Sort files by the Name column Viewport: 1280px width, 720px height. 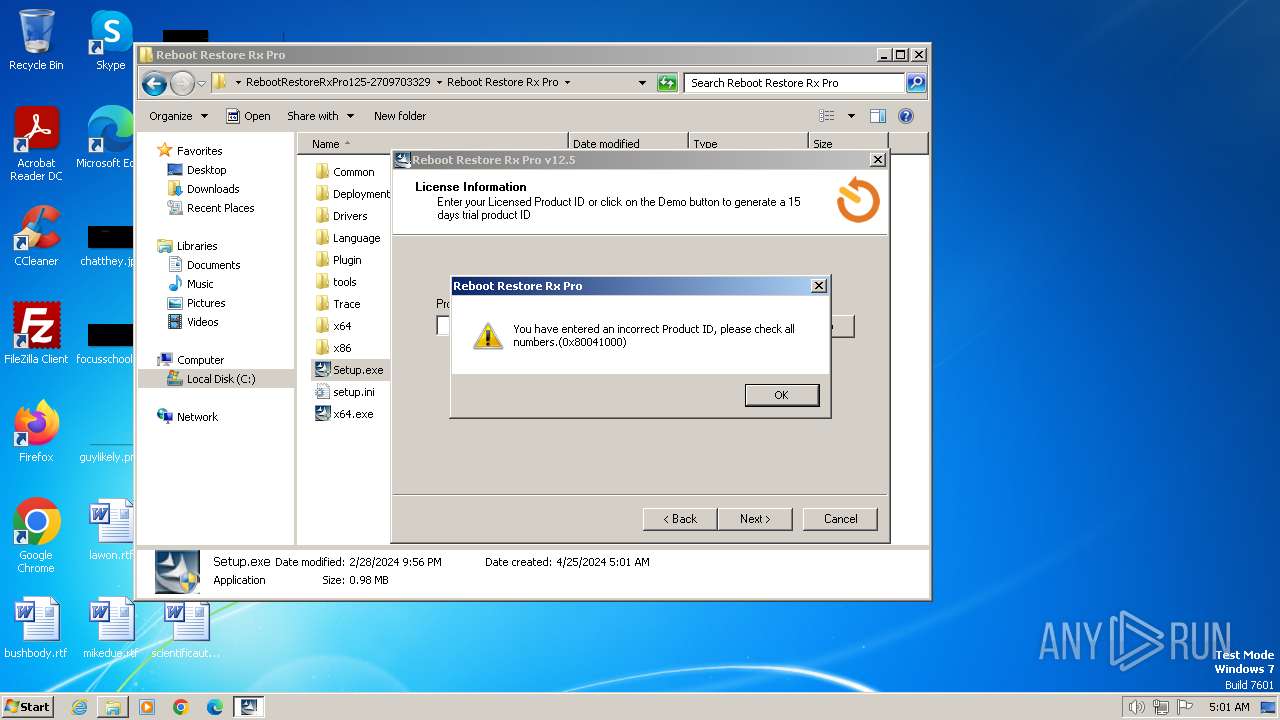433,144
